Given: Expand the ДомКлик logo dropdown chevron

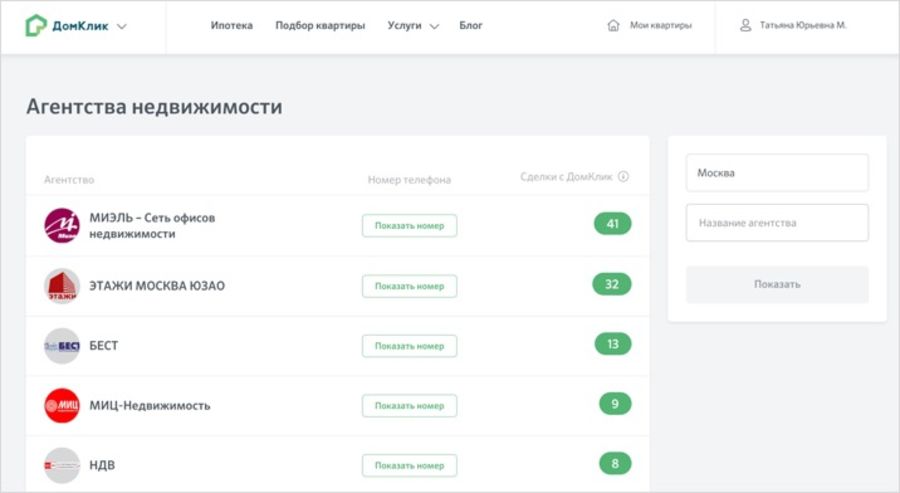Looking at the screenshot, I should pos(122,26).
